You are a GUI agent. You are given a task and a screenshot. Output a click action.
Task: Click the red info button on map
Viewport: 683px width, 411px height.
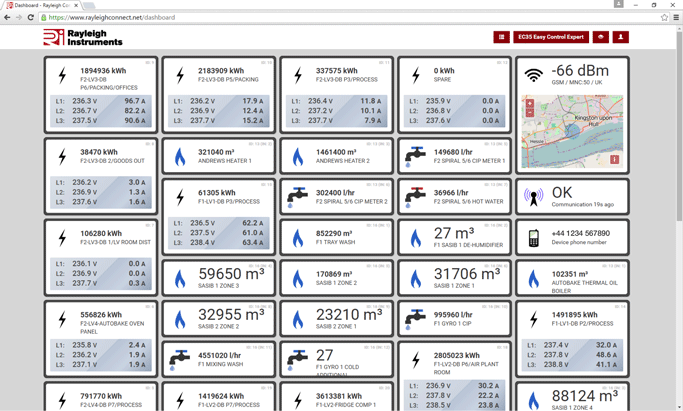click(x=615, y=159)
